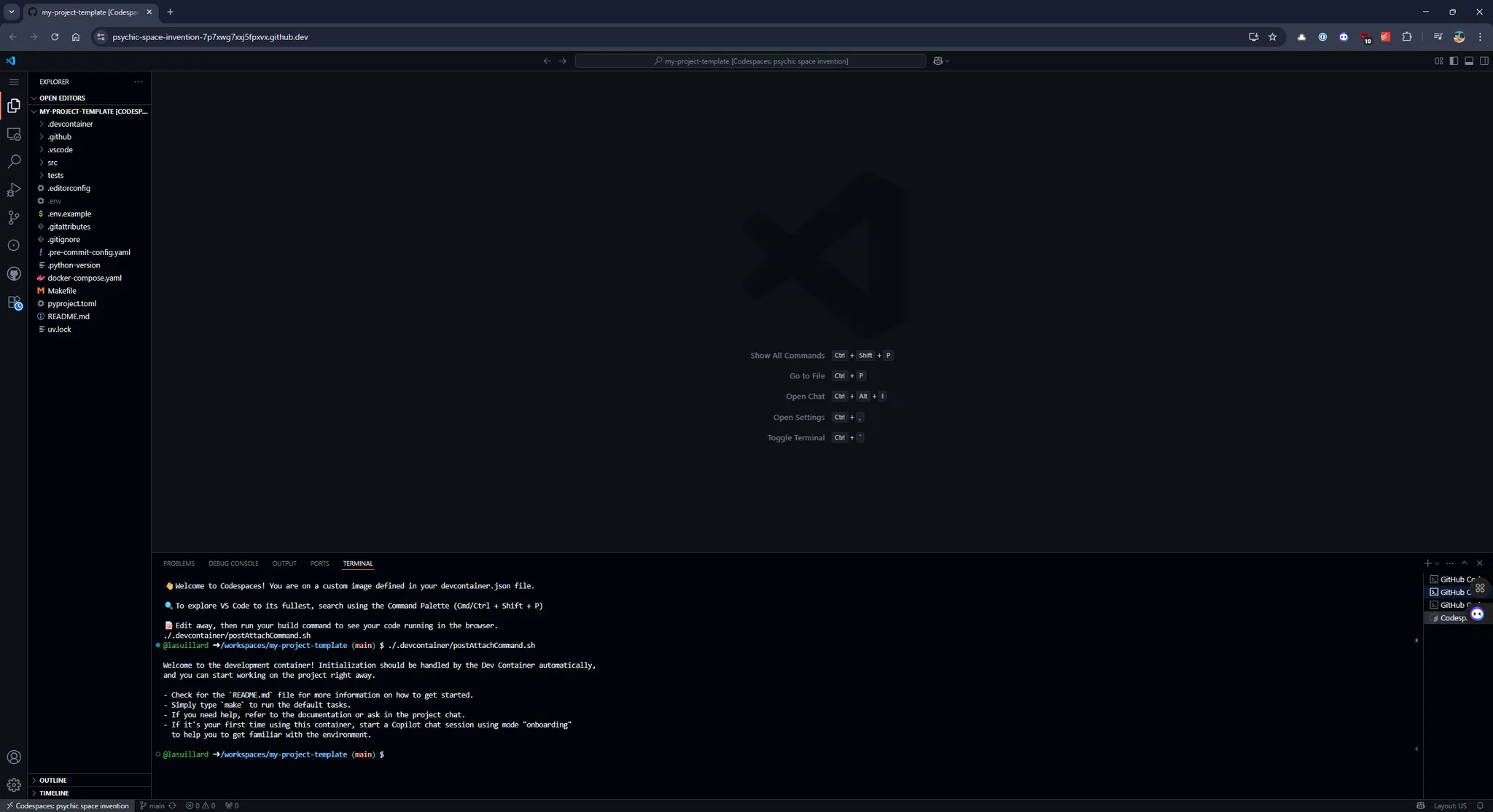Expand the OUTLINE section
The height and width of the screenshot is (812, 1493).
click(52, 780)
